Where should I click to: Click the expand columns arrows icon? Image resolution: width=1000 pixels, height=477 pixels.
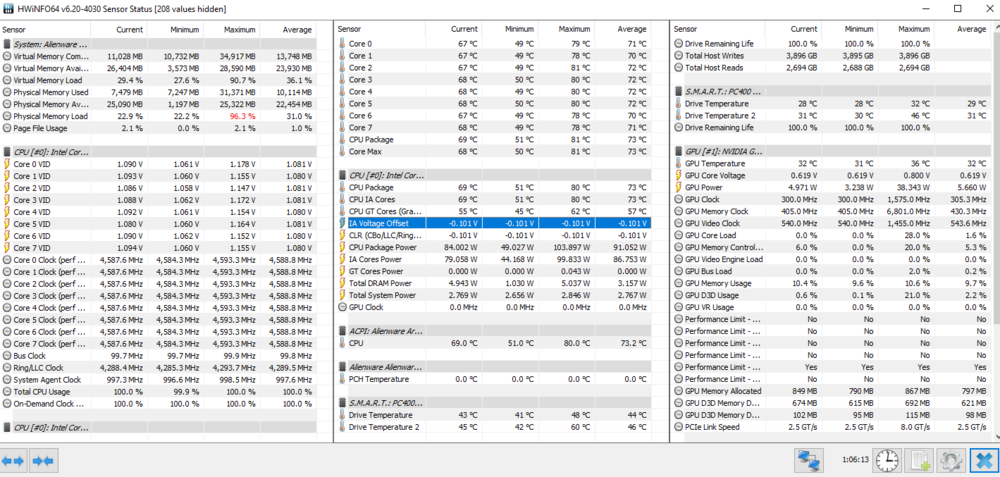click(14, 460)
